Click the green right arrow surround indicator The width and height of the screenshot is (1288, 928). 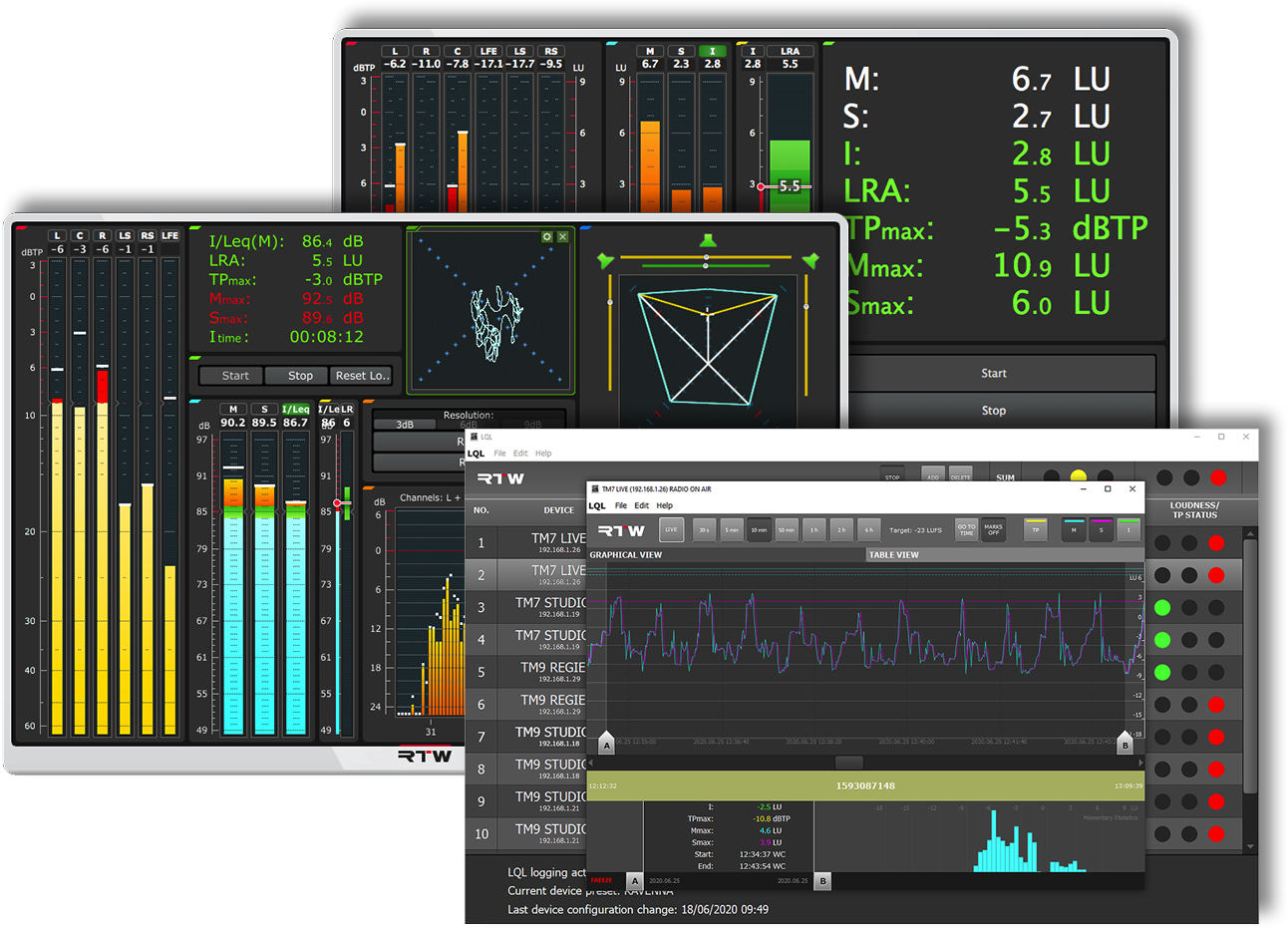coord(810,260)
